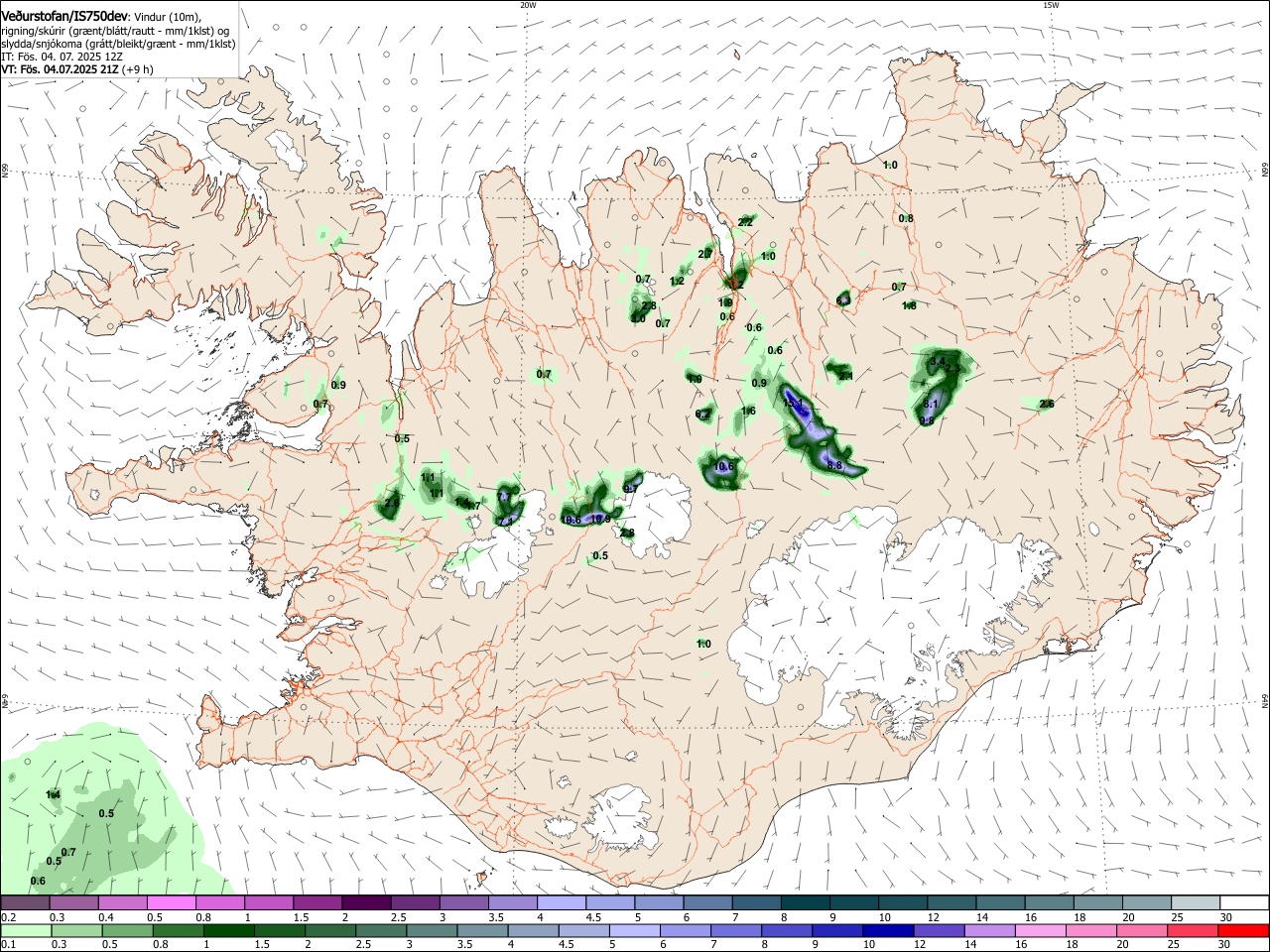
Task: Click the '9.7' value by the glacier
Action: pos(631,488)
